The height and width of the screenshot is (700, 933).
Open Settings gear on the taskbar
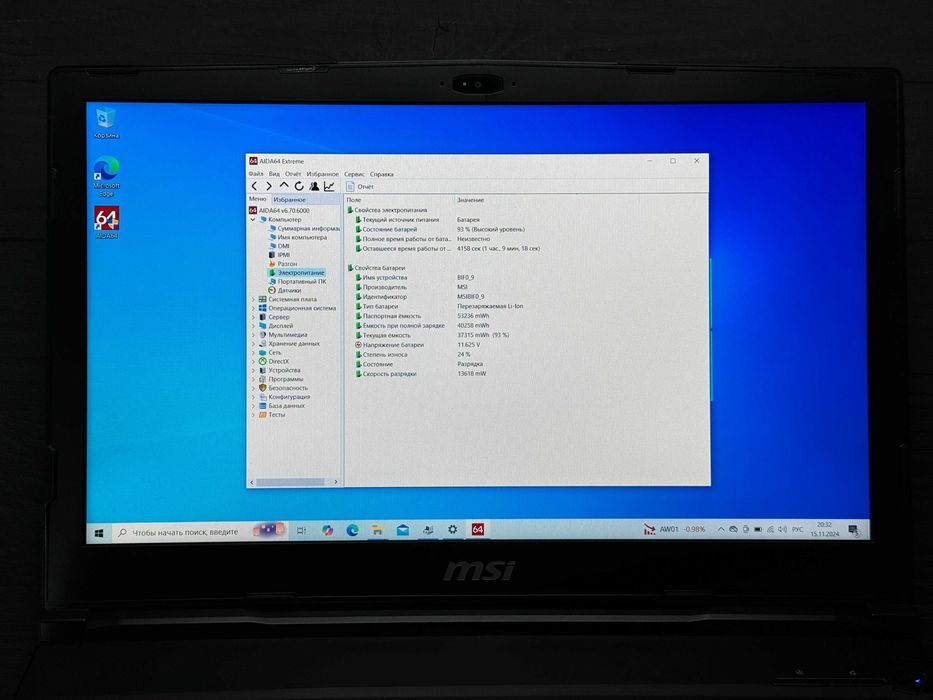pos(453,529)
